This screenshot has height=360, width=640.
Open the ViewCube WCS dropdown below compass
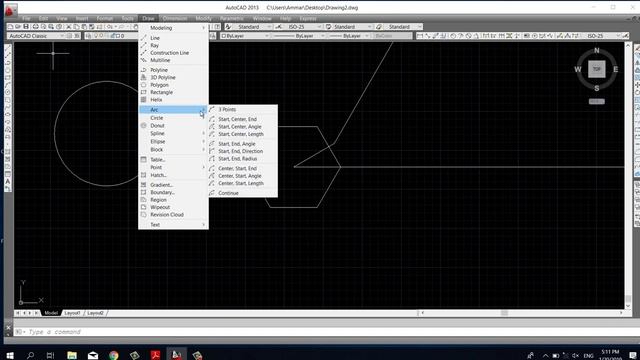point(596,101)
